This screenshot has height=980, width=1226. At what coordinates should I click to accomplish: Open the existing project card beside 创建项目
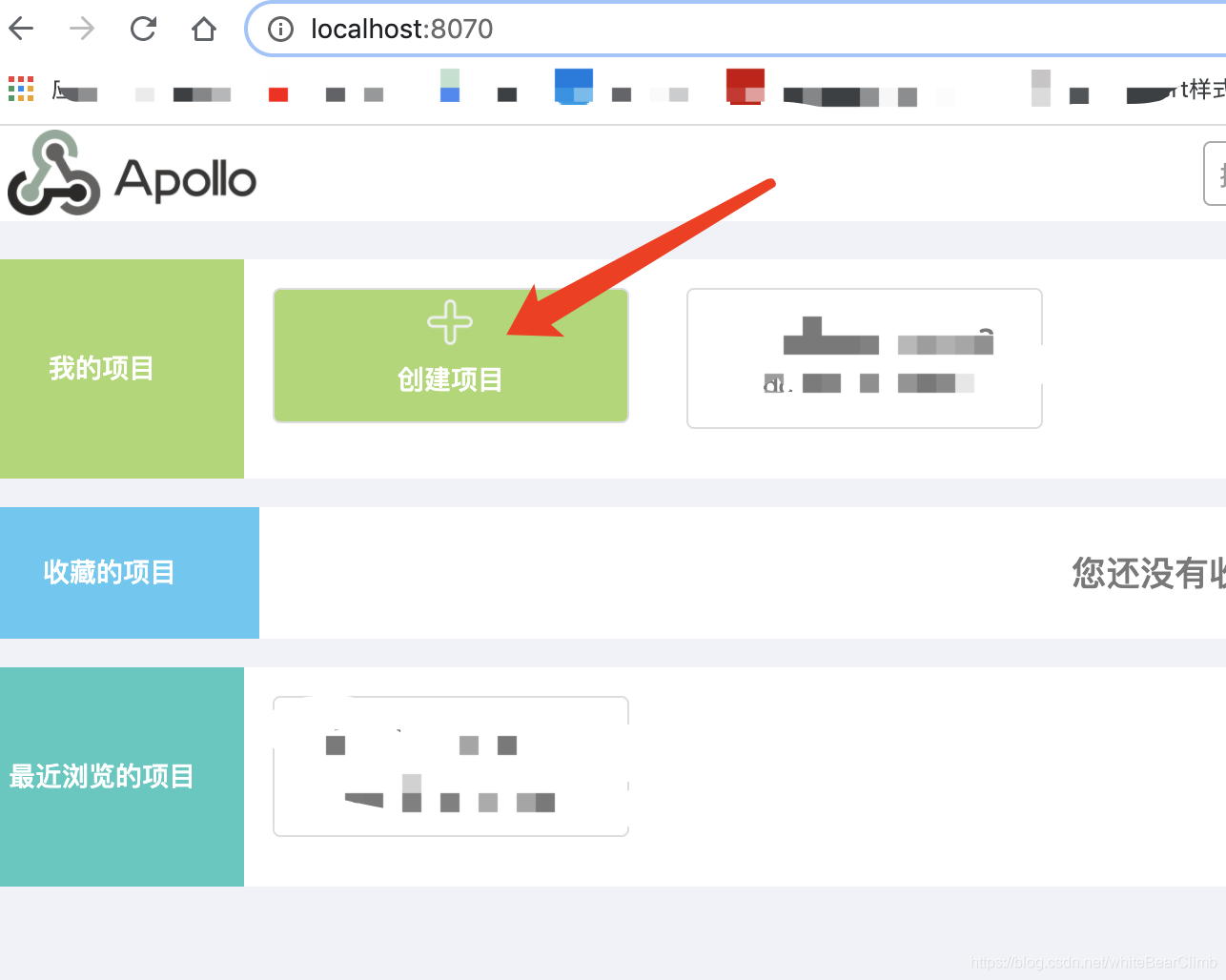pos(865,358)
